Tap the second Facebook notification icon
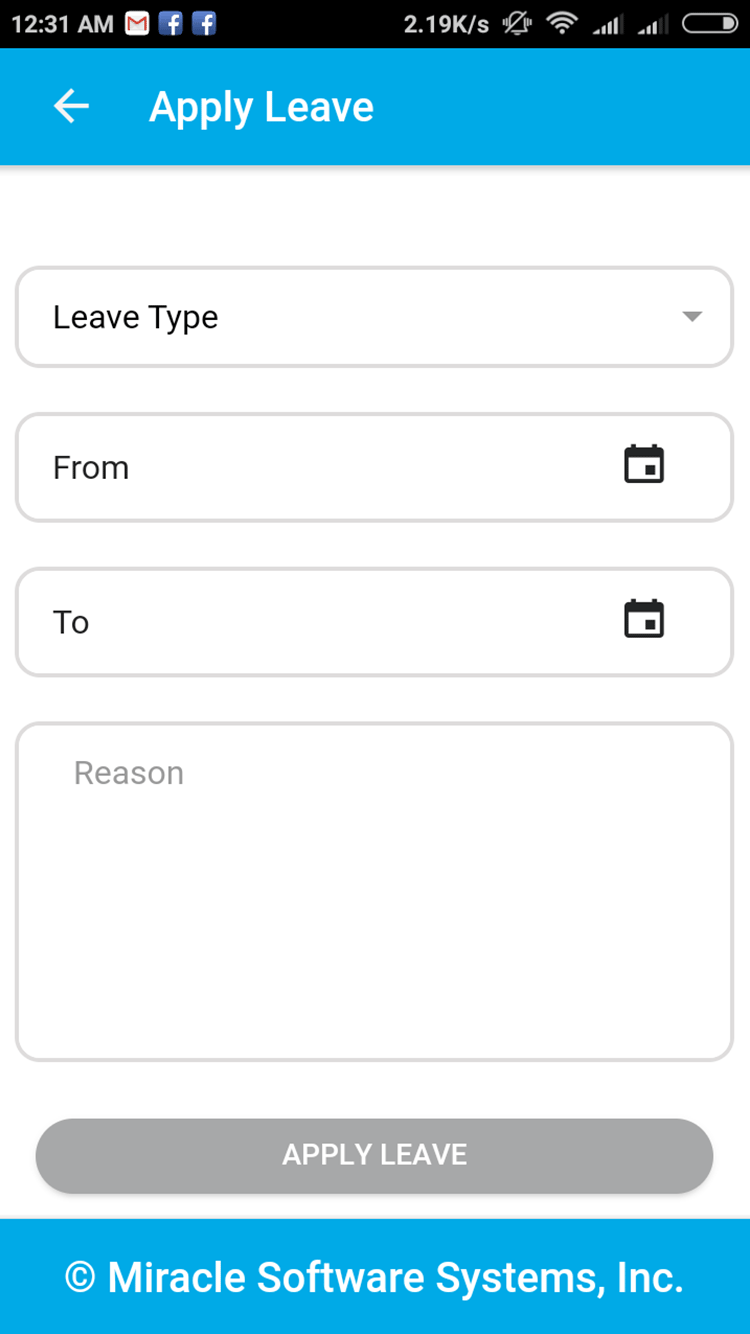750x1334 pixels. click(204, 24)
